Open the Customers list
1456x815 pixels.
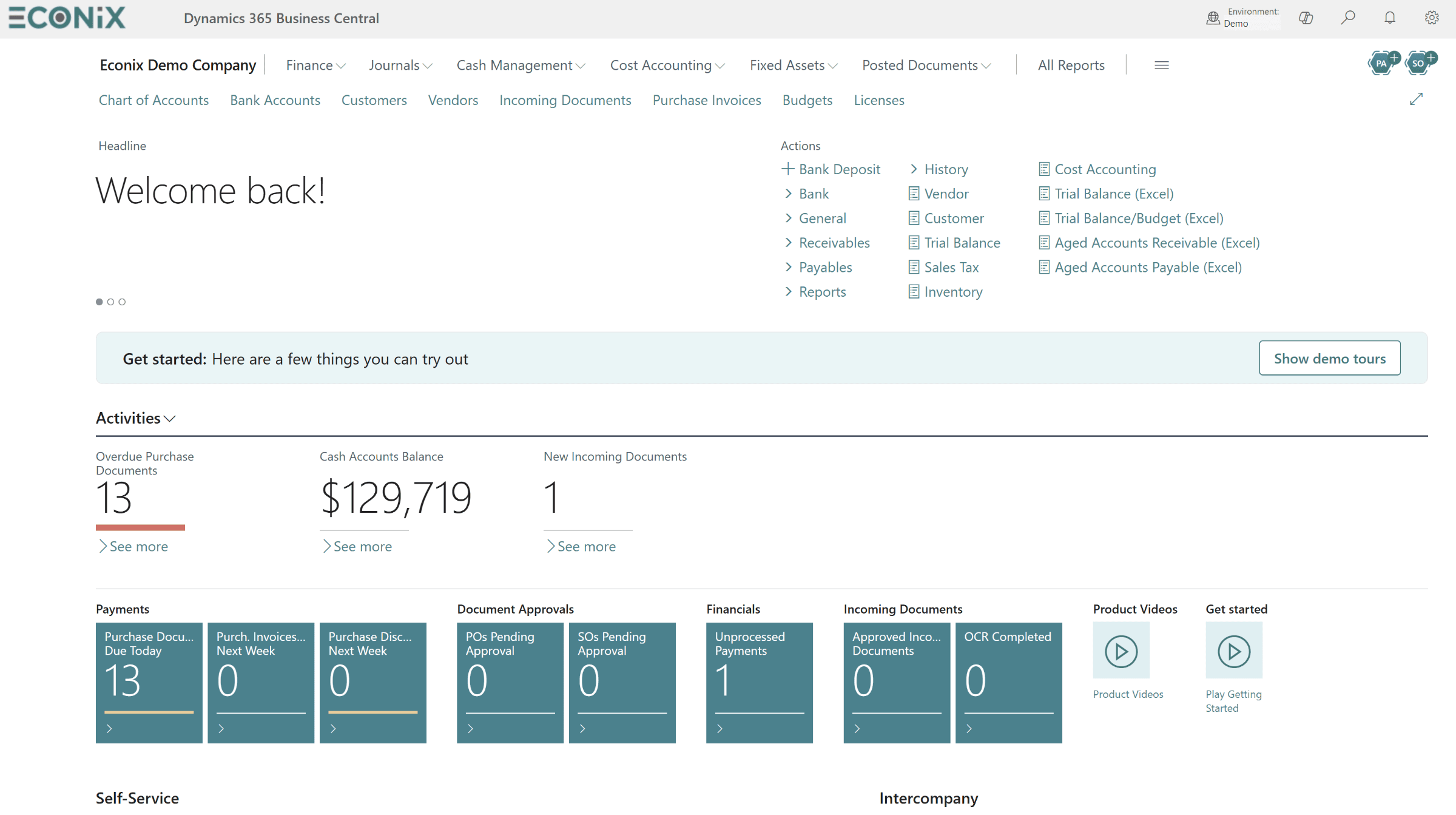click(374, 100)
